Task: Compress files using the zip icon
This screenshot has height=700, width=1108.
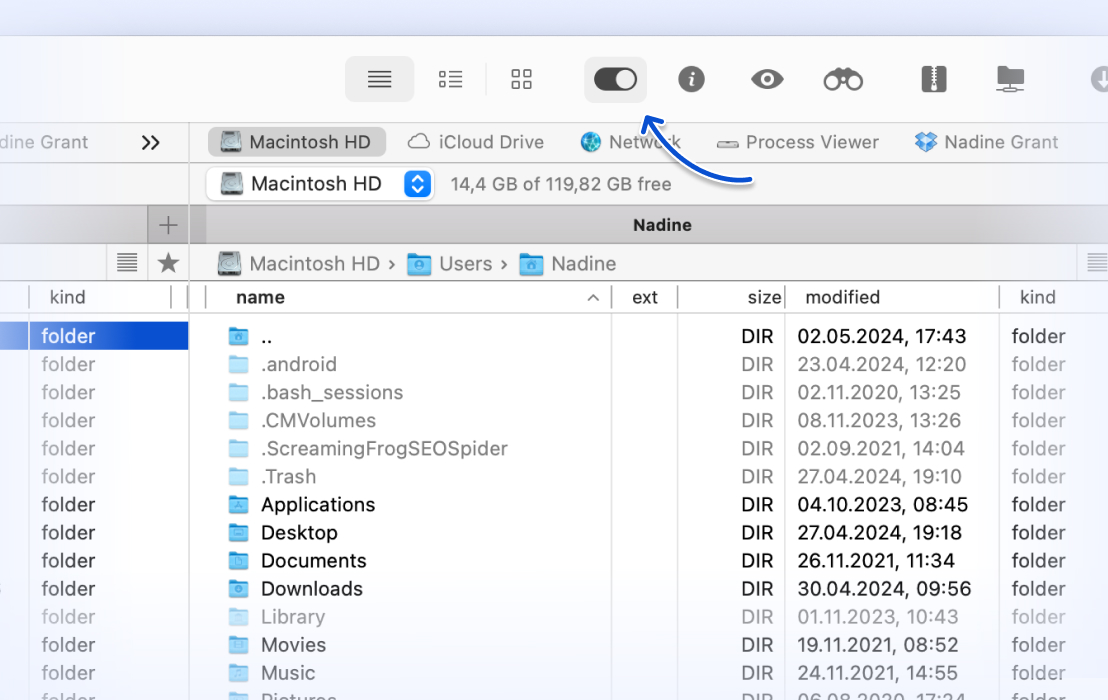Action: click(x=933, y=79)
